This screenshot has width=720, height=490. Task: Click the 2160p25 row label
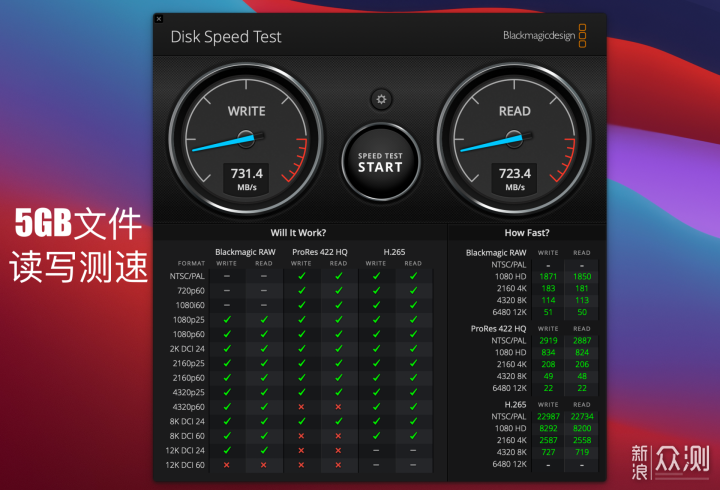pos(189,363)
